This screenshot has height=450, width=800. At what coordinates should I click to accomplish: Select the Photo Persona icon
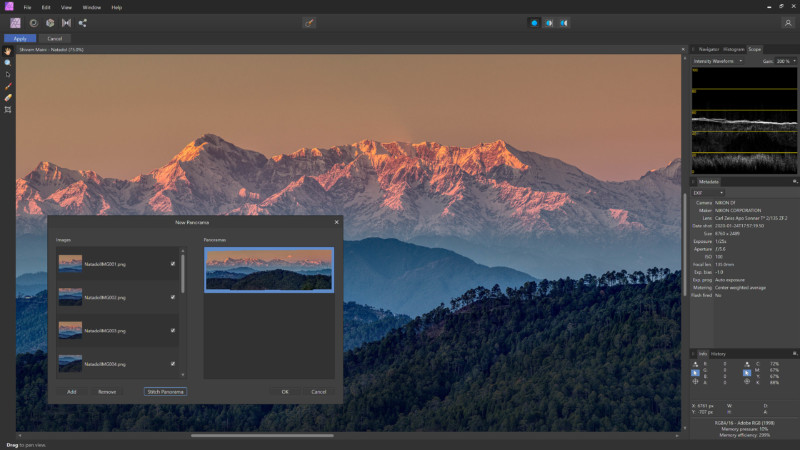pos(15,22)
